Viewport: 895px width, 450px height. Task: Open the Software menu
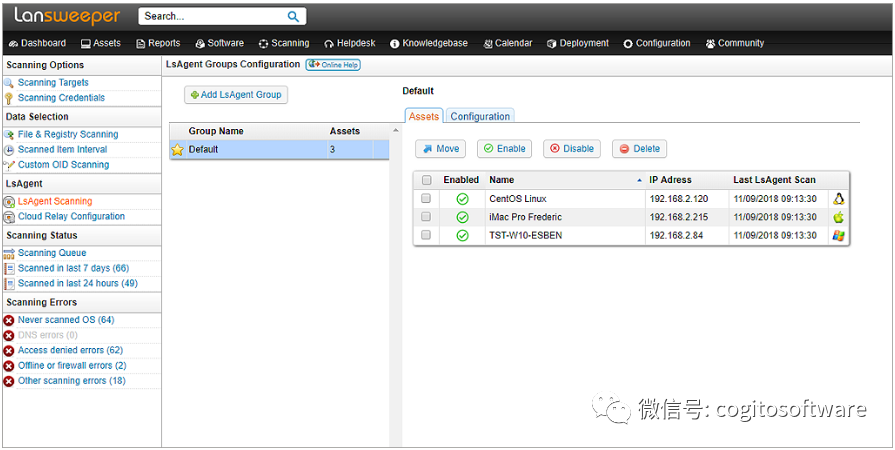point(219,43)
